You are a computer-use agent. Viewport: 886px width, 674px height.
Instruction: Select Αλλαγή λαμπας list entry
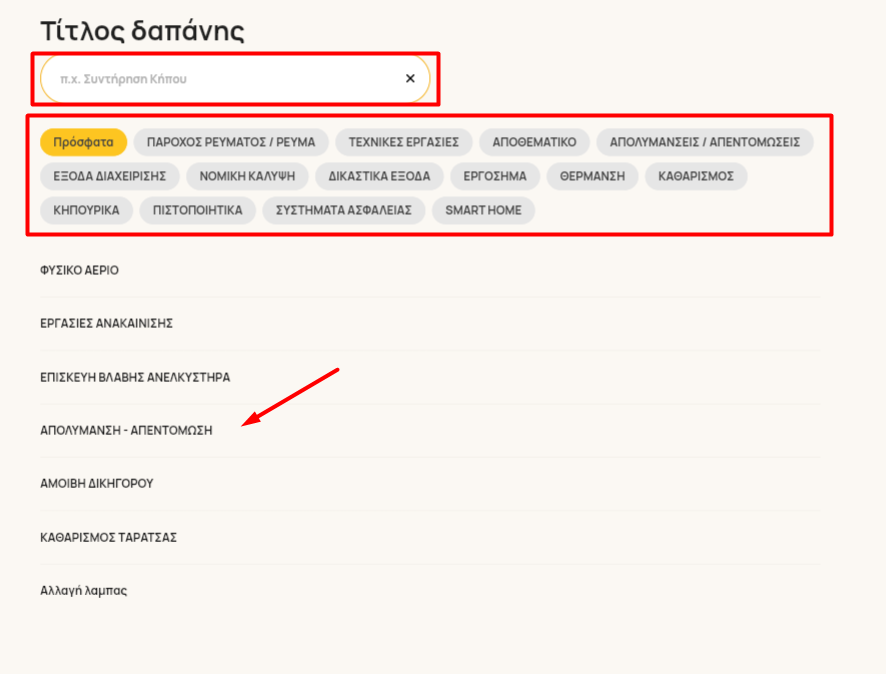pos(430,590)
